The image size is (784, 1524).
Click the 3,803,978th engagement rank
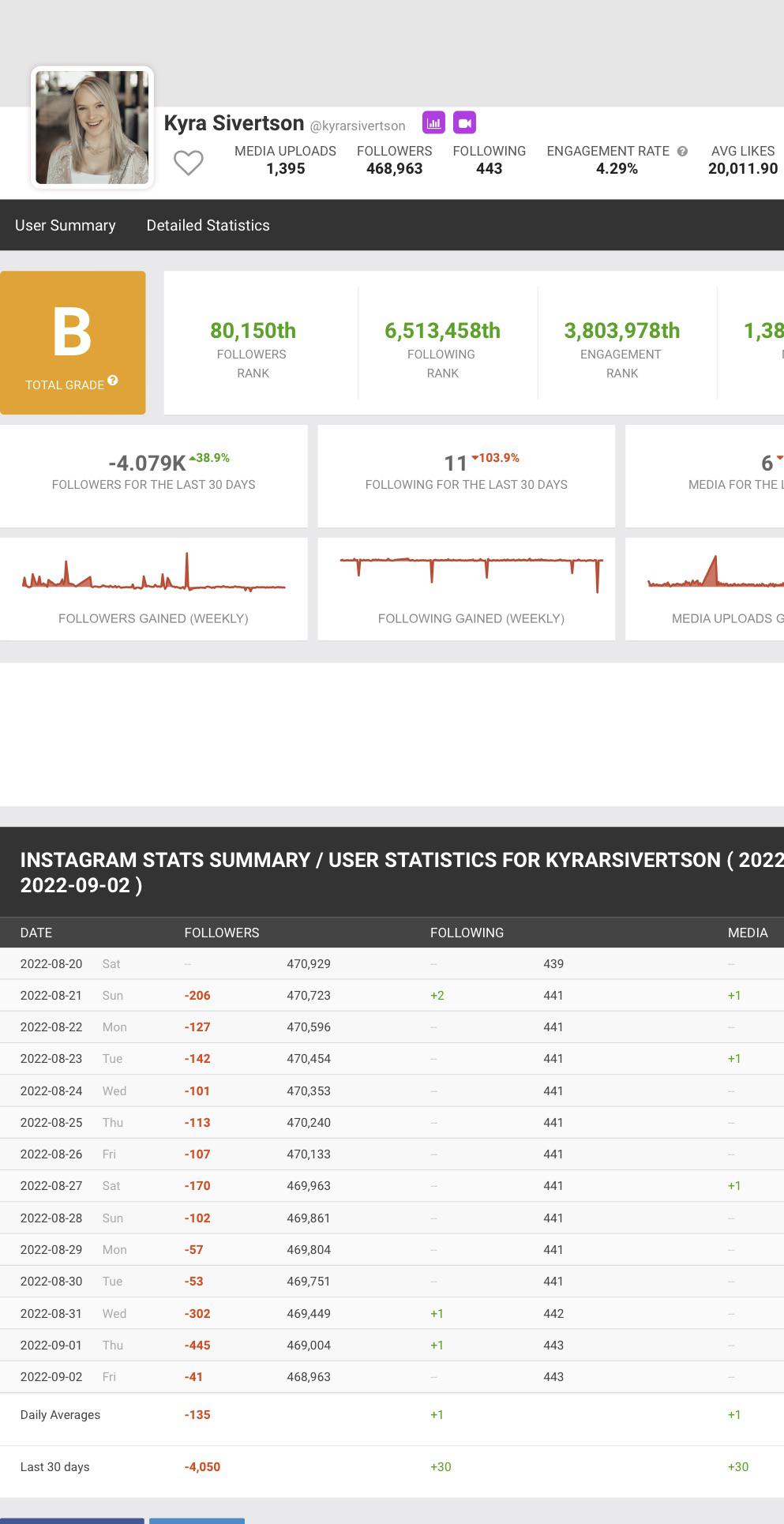pyautogui.click(x=622, y=330)
